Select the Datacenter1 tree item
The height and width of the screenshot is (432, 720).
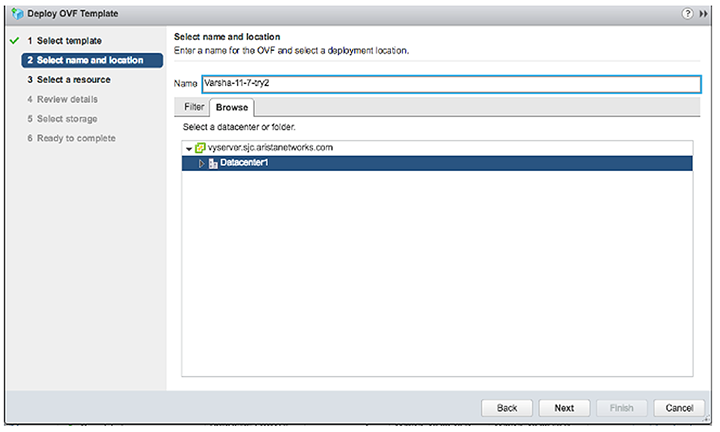pyautogui.click(x=437, y=163)
